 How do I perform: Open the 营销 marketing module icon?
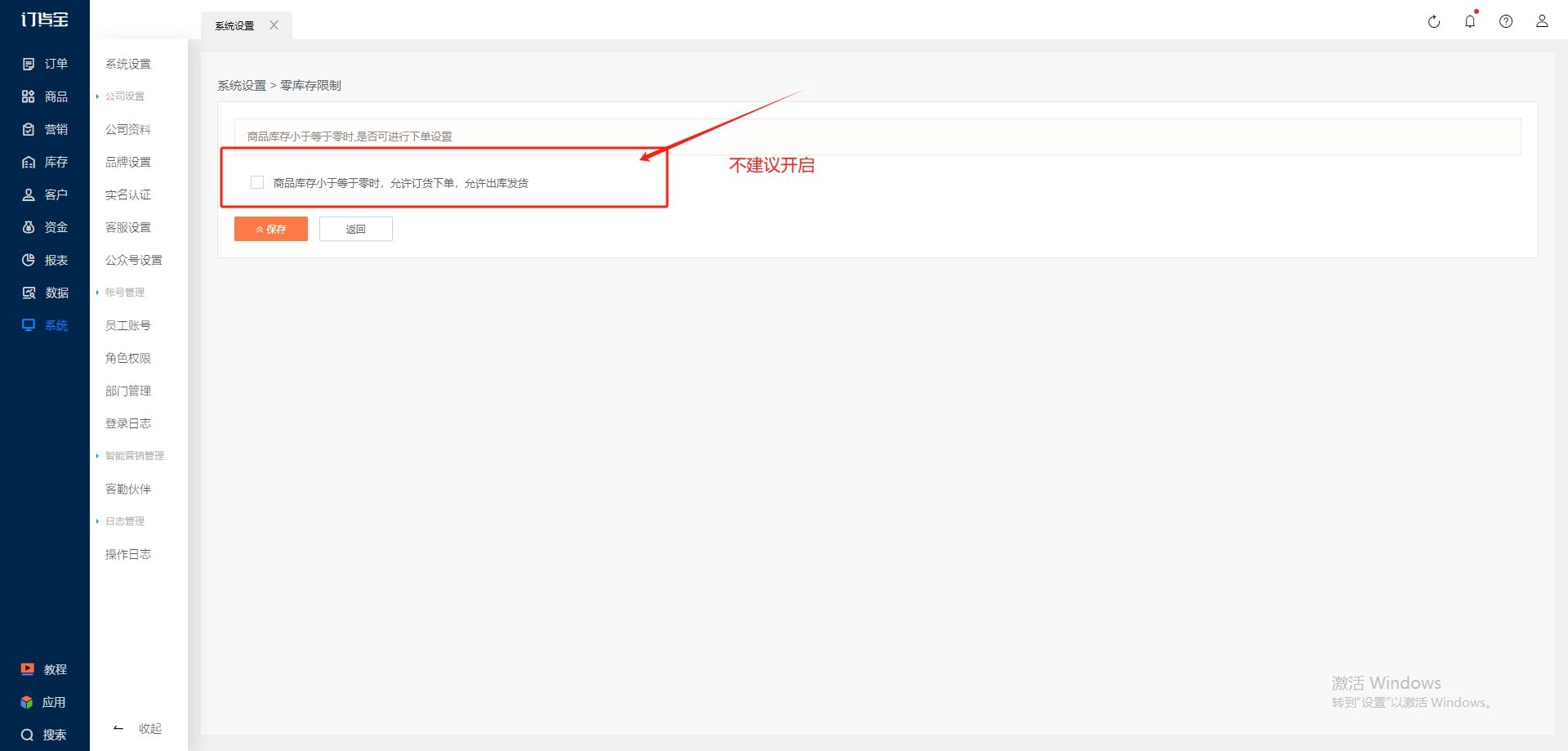(29, 129)
